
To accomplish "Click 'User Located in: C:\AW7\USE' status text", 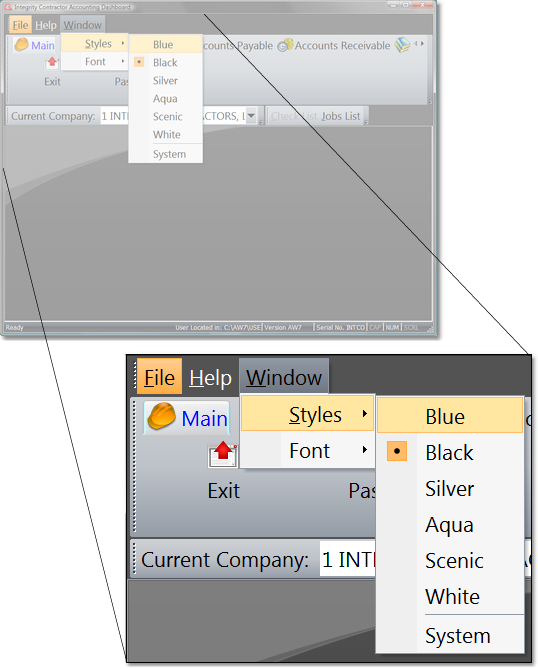I will (x=218, y=328).
